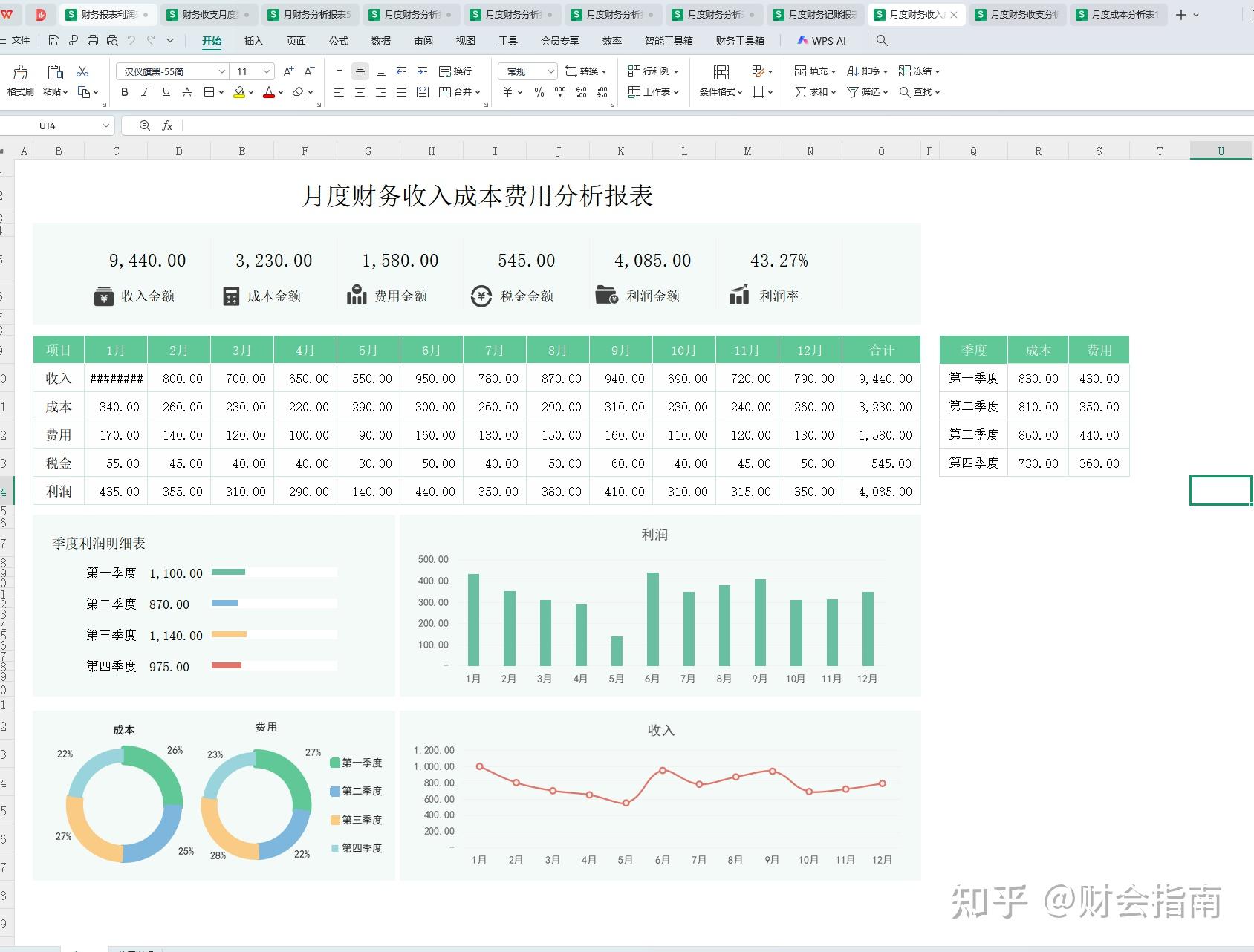Open the Data (数据) ribbon tab
Screen dimensions: 1254x952
coord(381,41)
